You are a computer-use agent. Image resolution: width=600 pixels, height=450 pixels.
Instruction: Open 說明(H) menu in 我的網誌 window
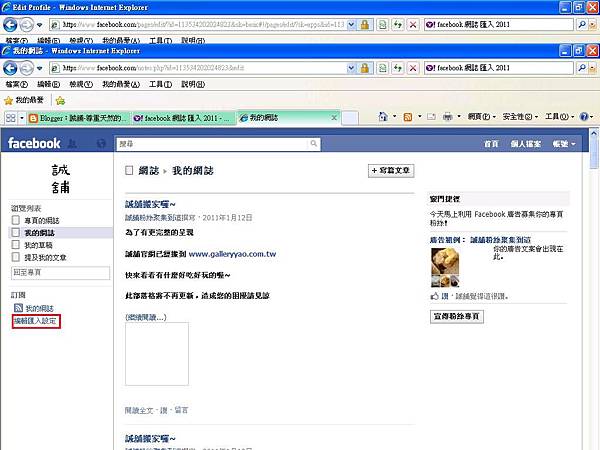pyautogui.click(x=193, y=84)
